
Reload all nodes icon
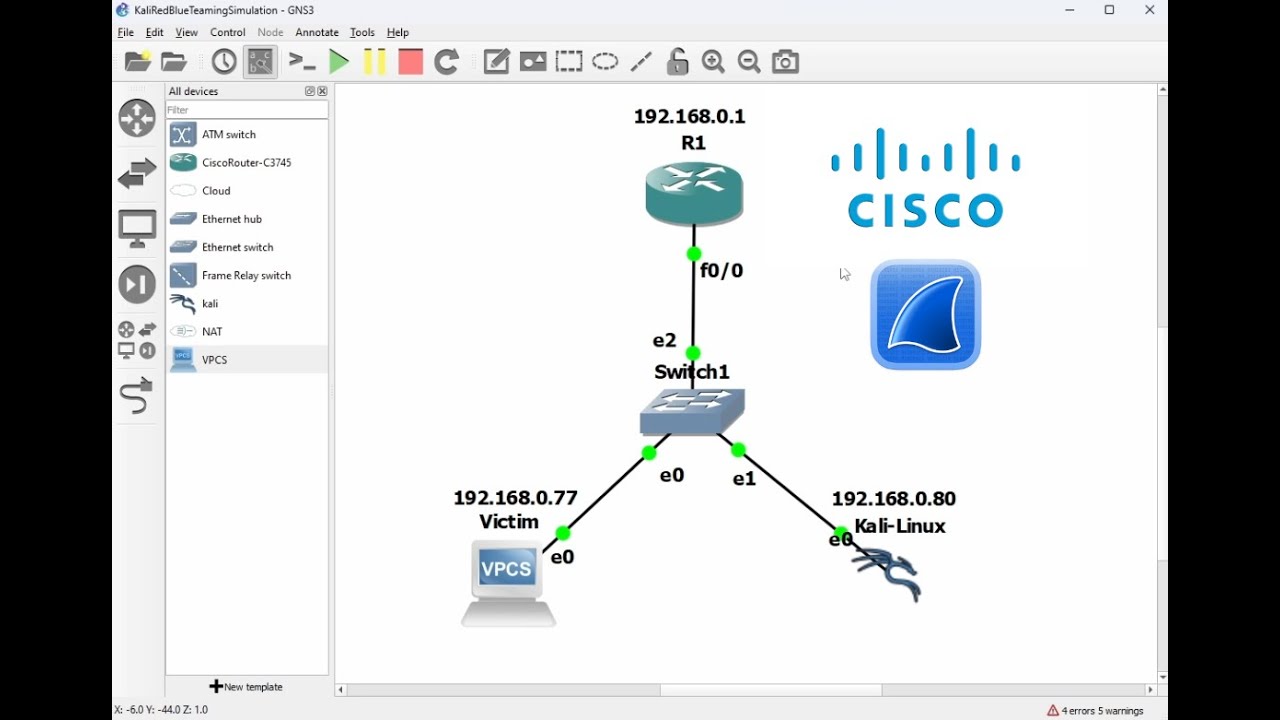coord(447,62)
